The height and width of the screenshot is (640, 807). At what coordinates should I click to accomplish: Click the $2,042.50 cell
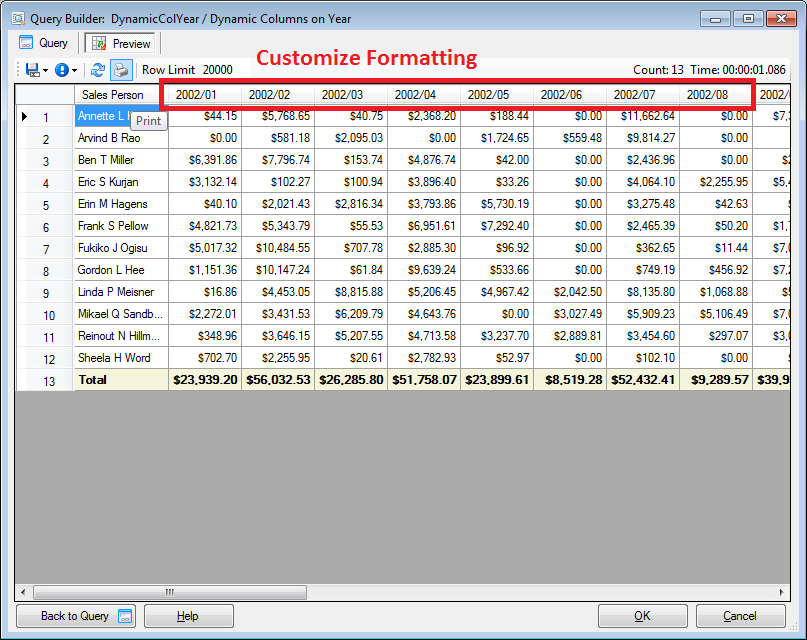coord(570,292)
